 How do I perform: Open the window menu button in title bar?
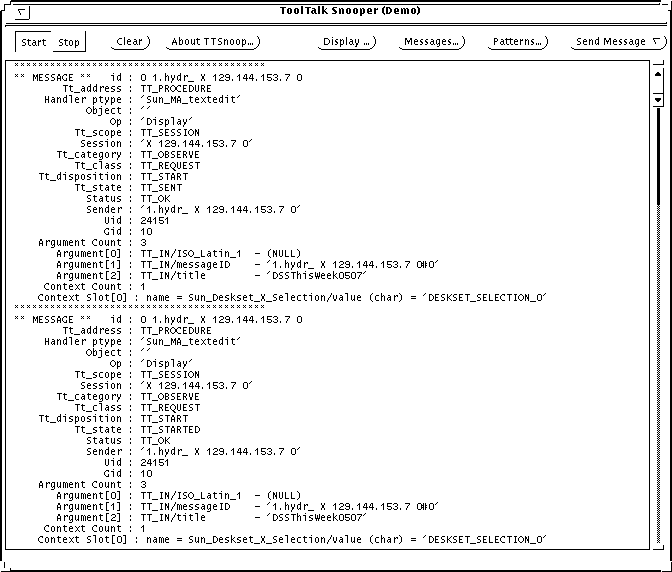[x=23, y=11]
